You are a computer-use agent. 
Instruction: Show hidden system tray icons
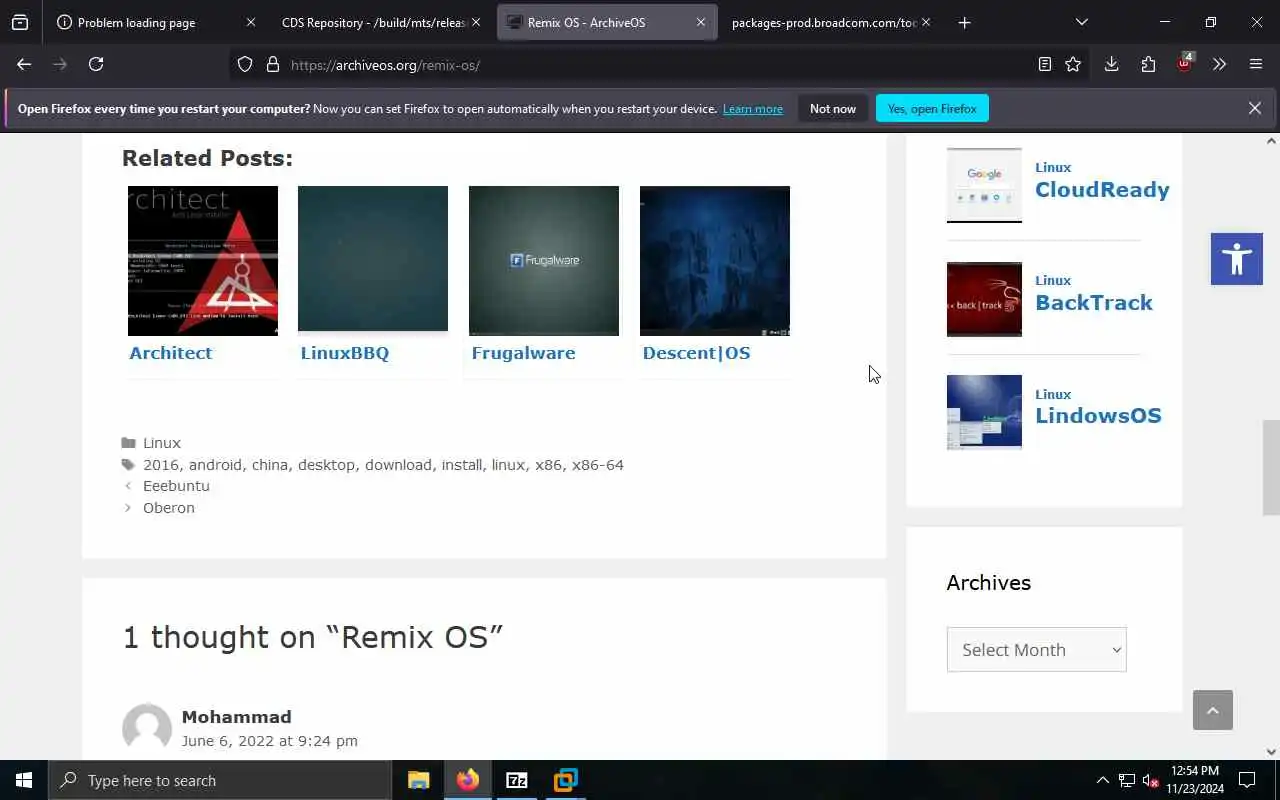tap(1102, 780)
